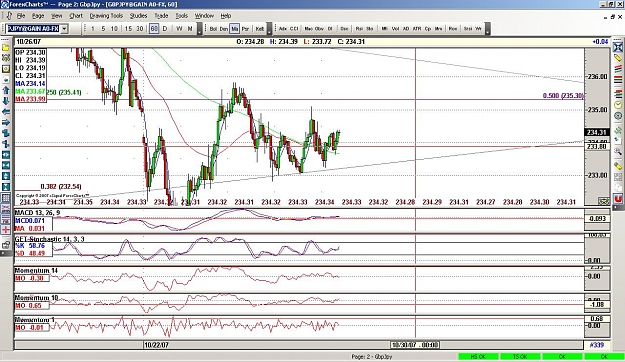
Task: Click horizontal compress icon in left sidebar
Action: pyautogui.click(x=6, y=165)
